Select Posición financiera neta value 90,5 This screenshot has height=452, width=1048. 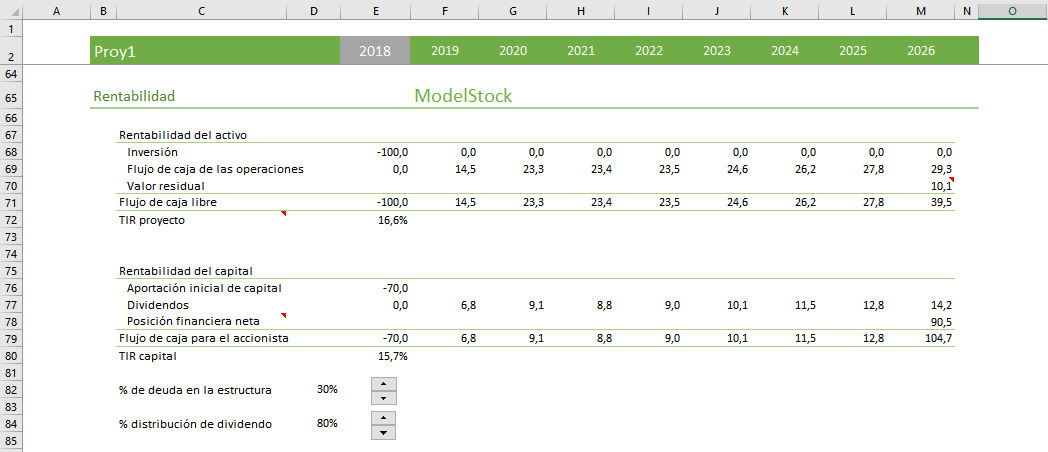coord(939,321)
